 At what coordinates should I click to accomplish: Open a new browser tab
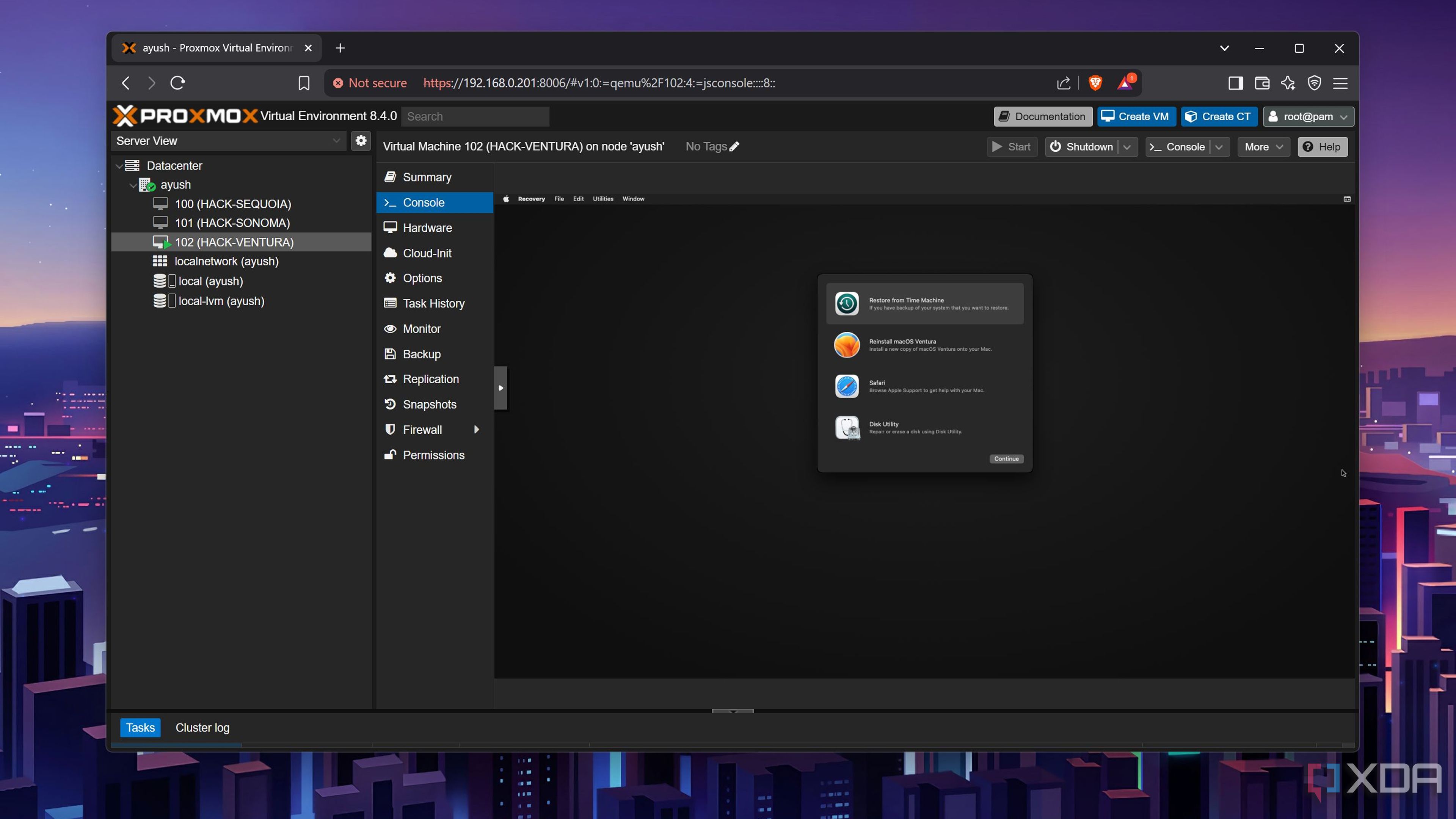(x=340, y=48)
